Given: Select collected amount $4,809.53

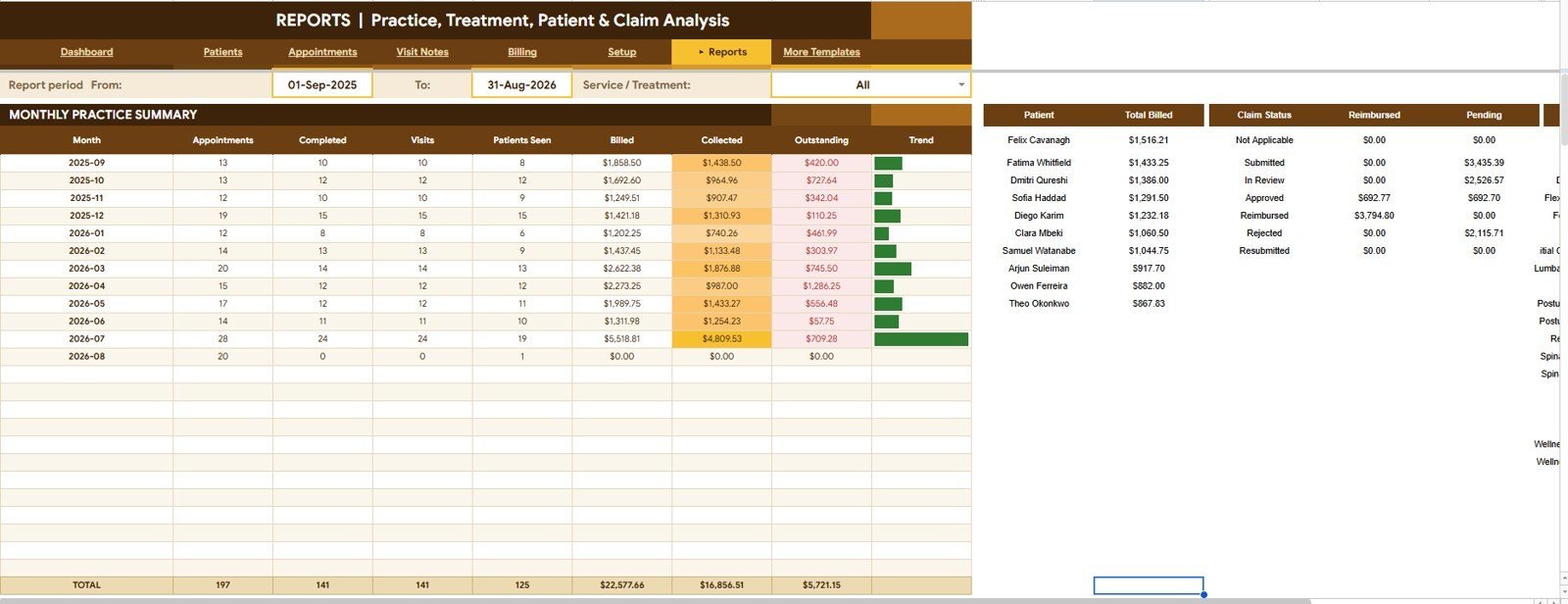Looking at the screenshot, I should coord(721,339).
